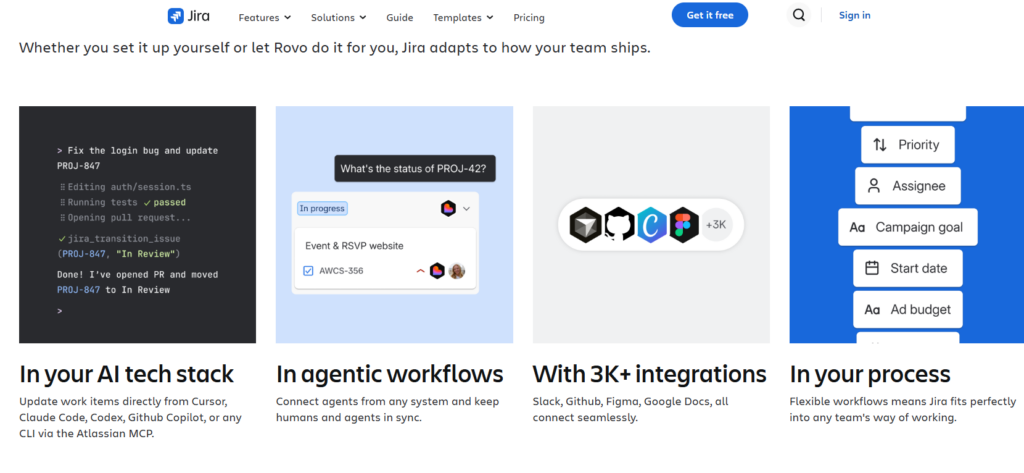
Task: Click the In progress status label
Action: click(323, 208)
